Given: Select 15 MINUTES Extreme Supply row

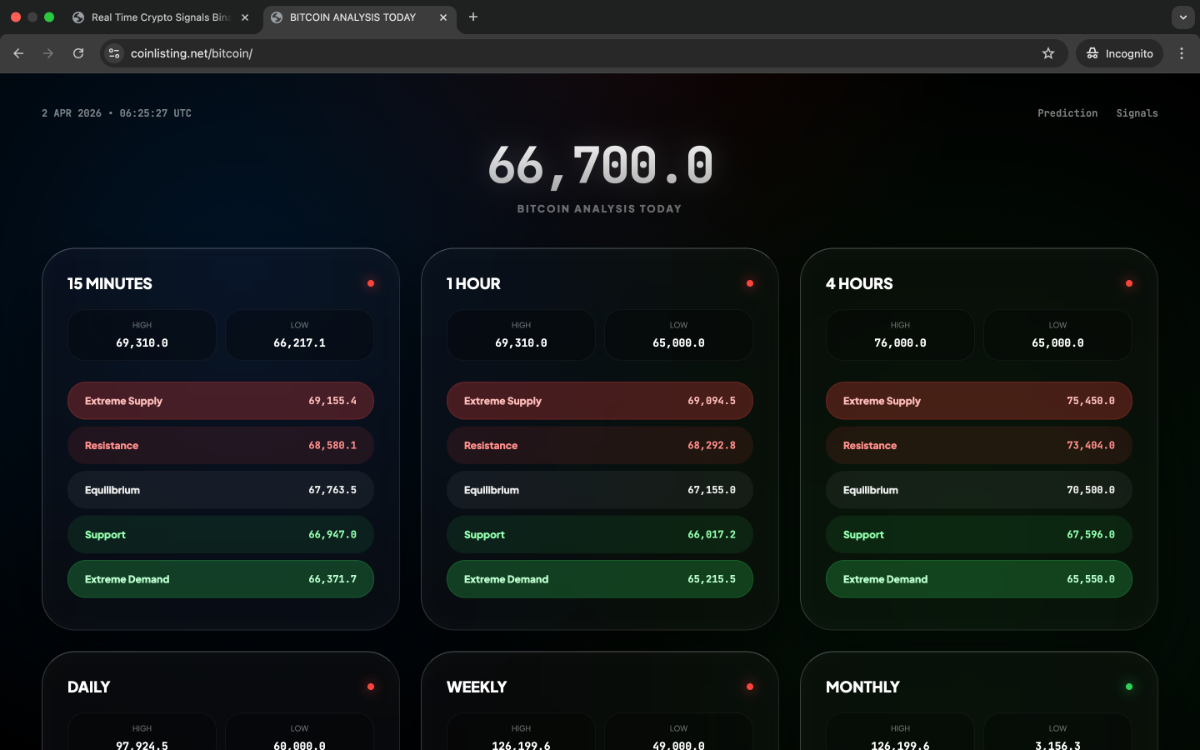Looking at the screenshot, I should pyautogui.click(x=220, y=401).
